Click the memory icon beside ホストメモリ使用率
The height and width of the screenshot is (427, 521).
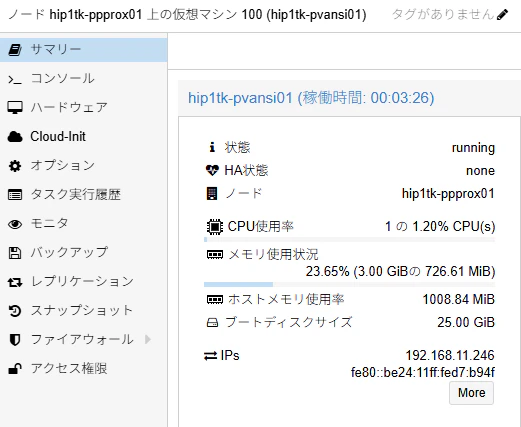coord(215,299)
